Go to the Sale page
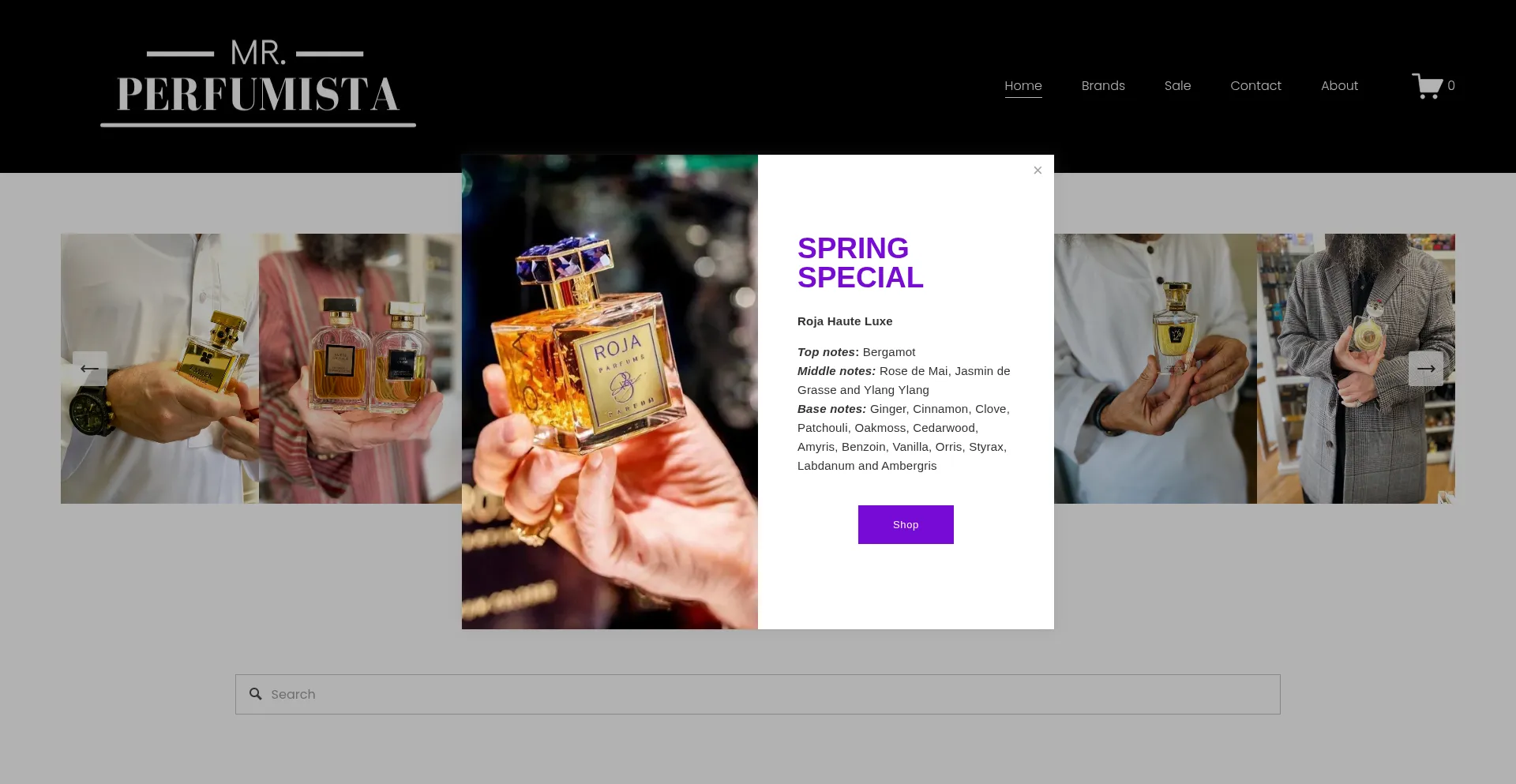The image size is (1516, 784). click(x=1177, y=86)
